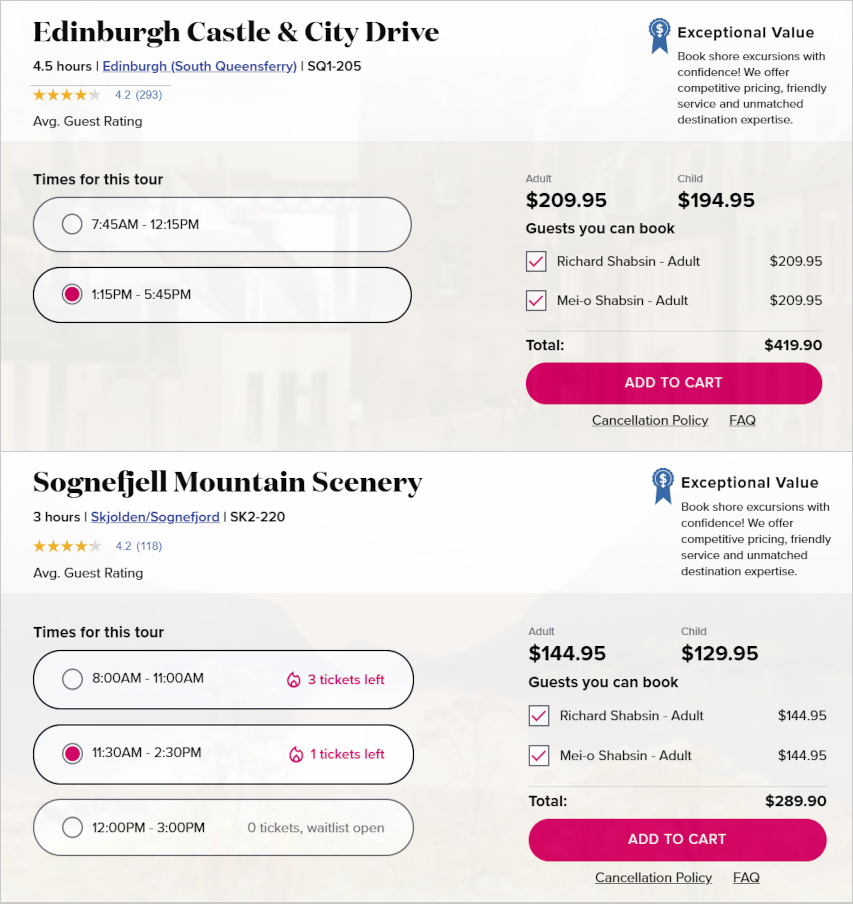The width and height of the screenshot is (853, 904).
Task: Uncheck Richard Shabsin for Sognefjell tour
Action: [539, 716]
